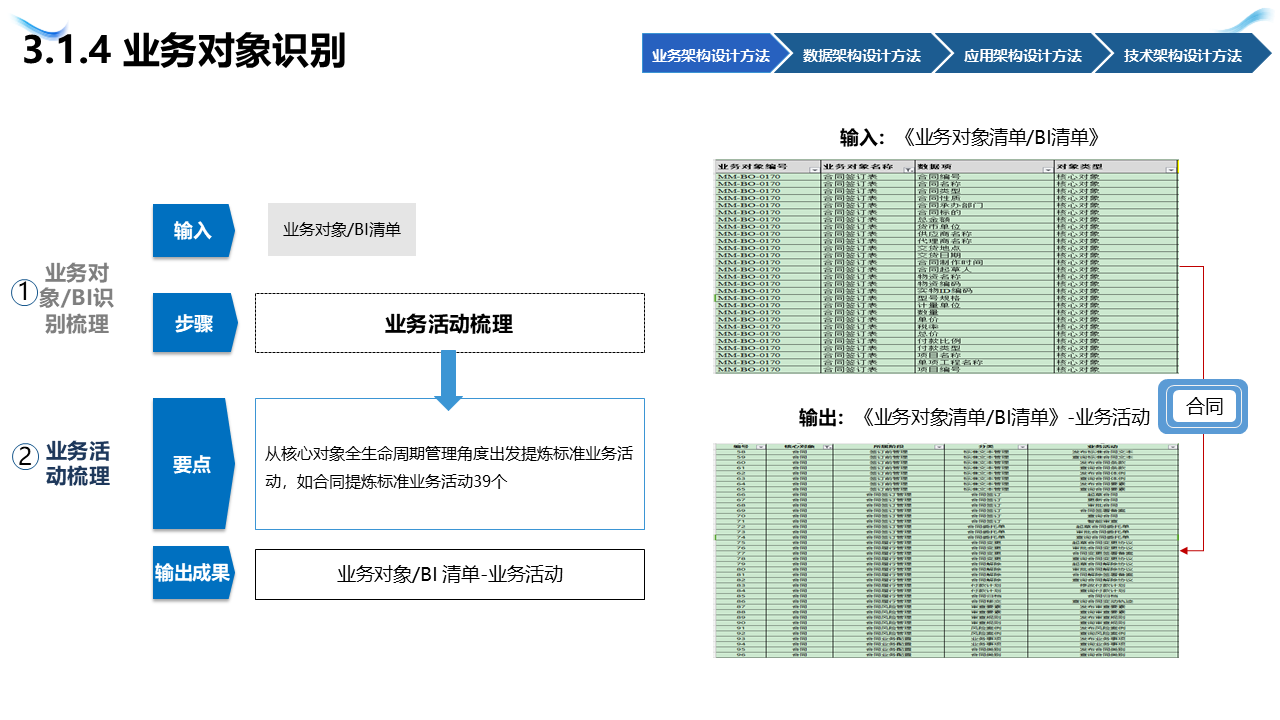Open the 分类 column filter in output table
1280x720 pixels.
tap(1022, 447)
